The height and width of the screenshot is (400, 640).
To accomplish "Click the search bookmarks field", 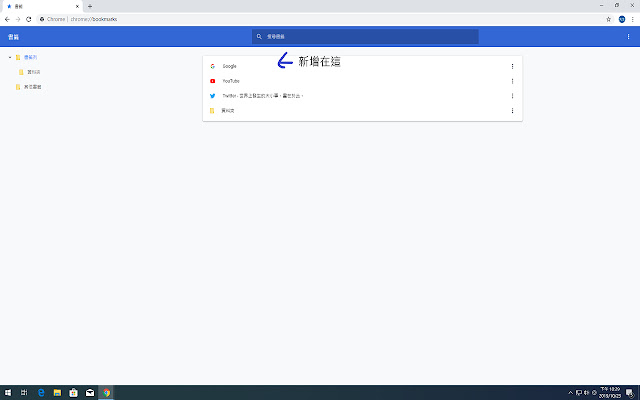I will [365, 37].
